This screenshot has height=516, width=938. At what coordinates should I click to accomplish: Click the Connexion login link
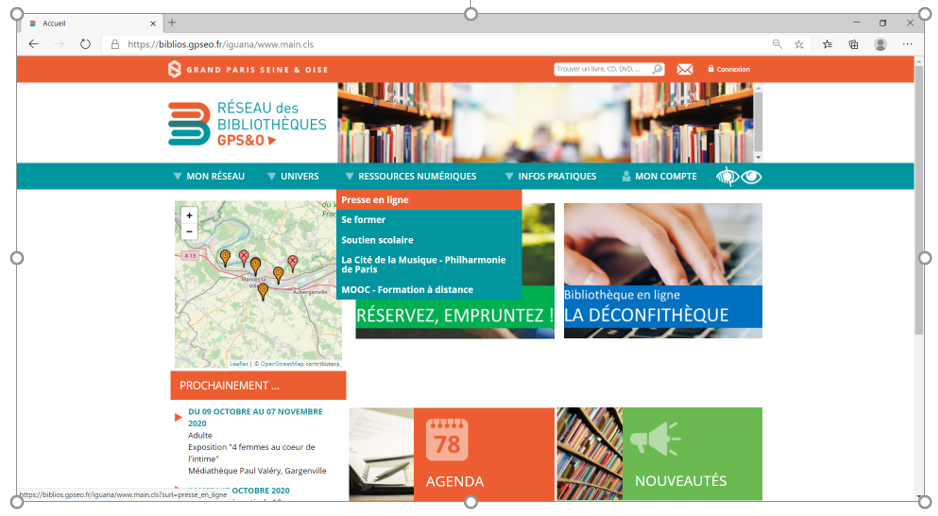coord(732,69)
